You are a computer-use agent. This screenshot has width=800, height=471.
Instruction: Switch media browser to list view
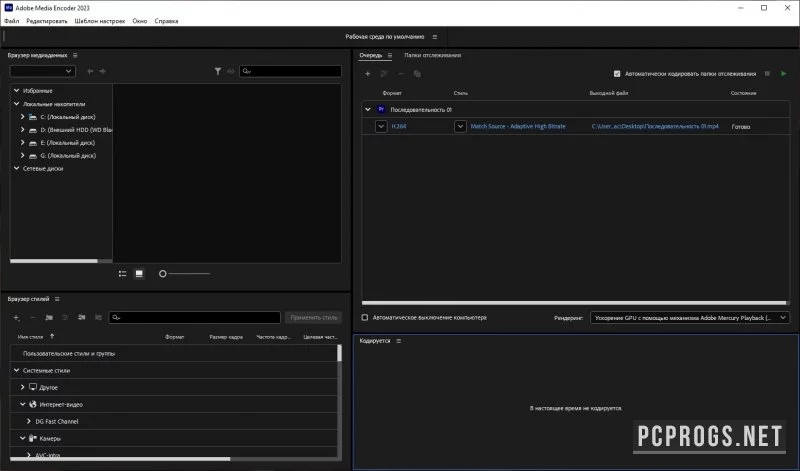pyautogui.click(x=122, y=274)
